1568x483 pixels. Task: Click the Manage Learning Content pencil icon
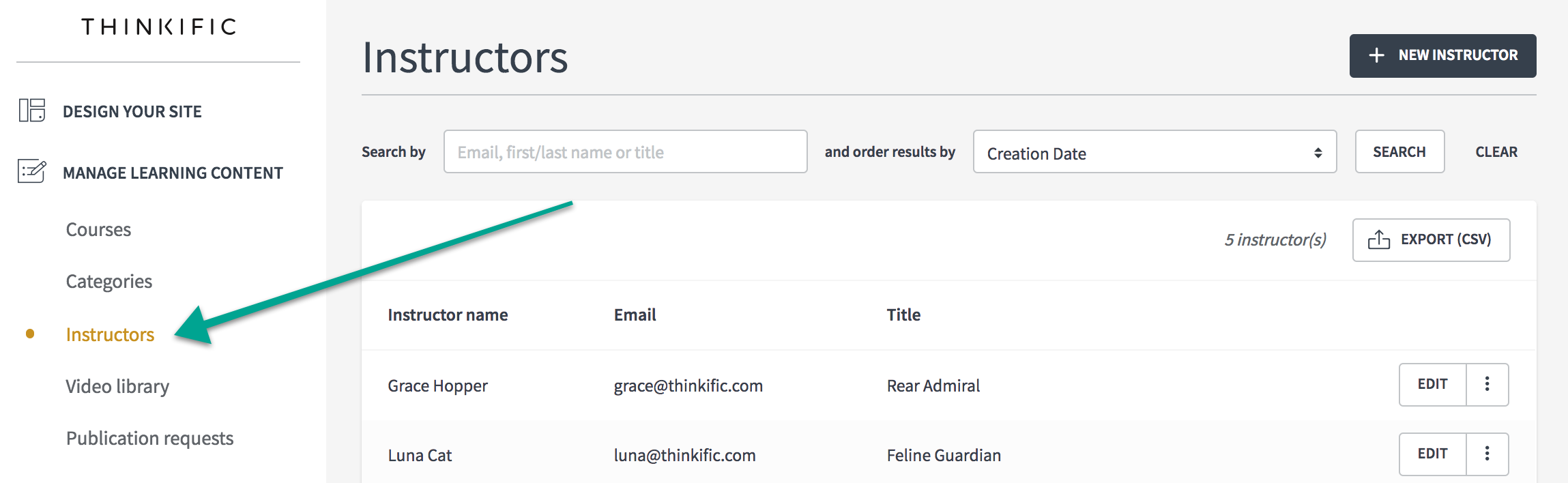point(32,171)
